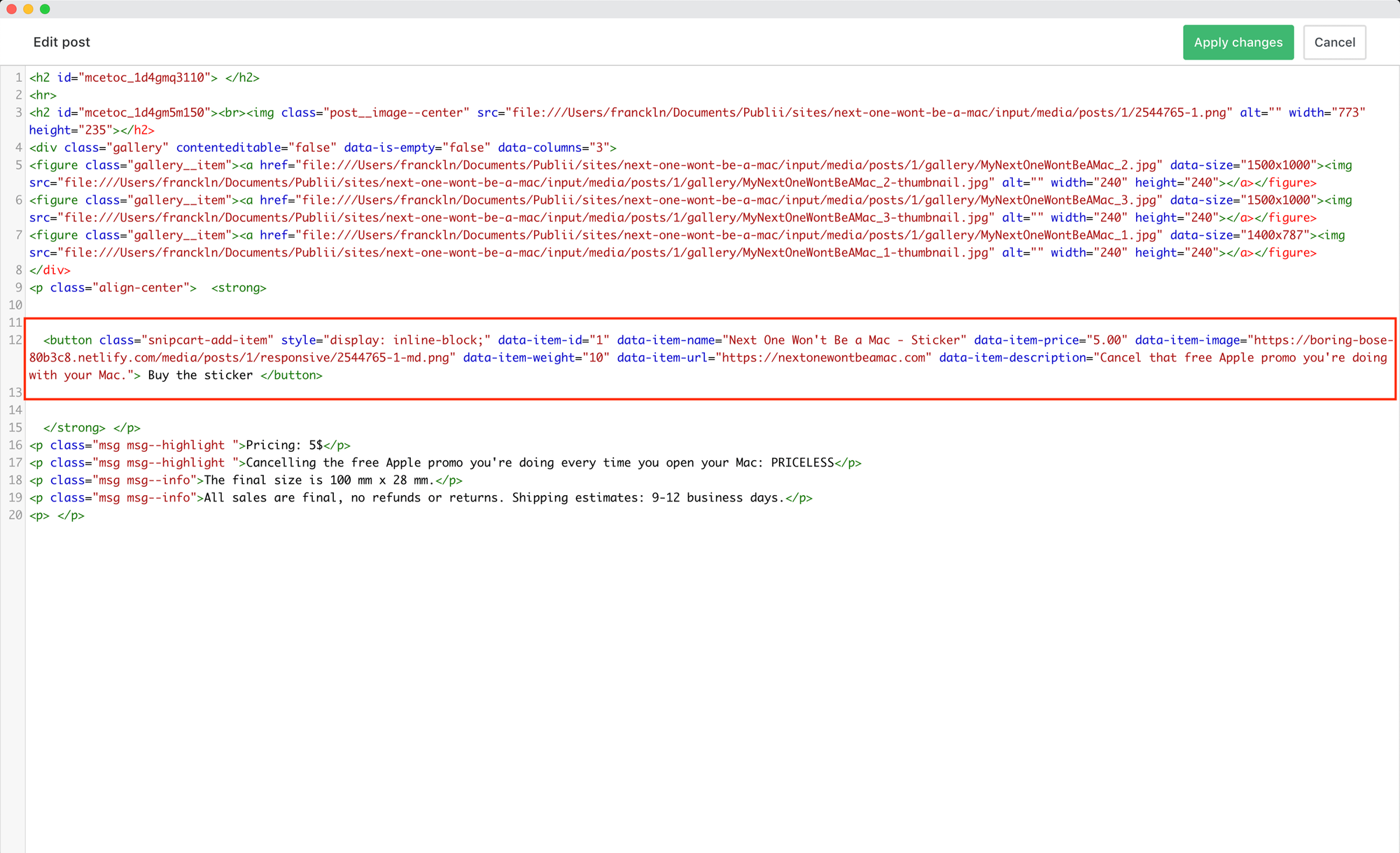Click the Cancel button
This screenshot has width=1400, height=853.
click(1334, 42)
